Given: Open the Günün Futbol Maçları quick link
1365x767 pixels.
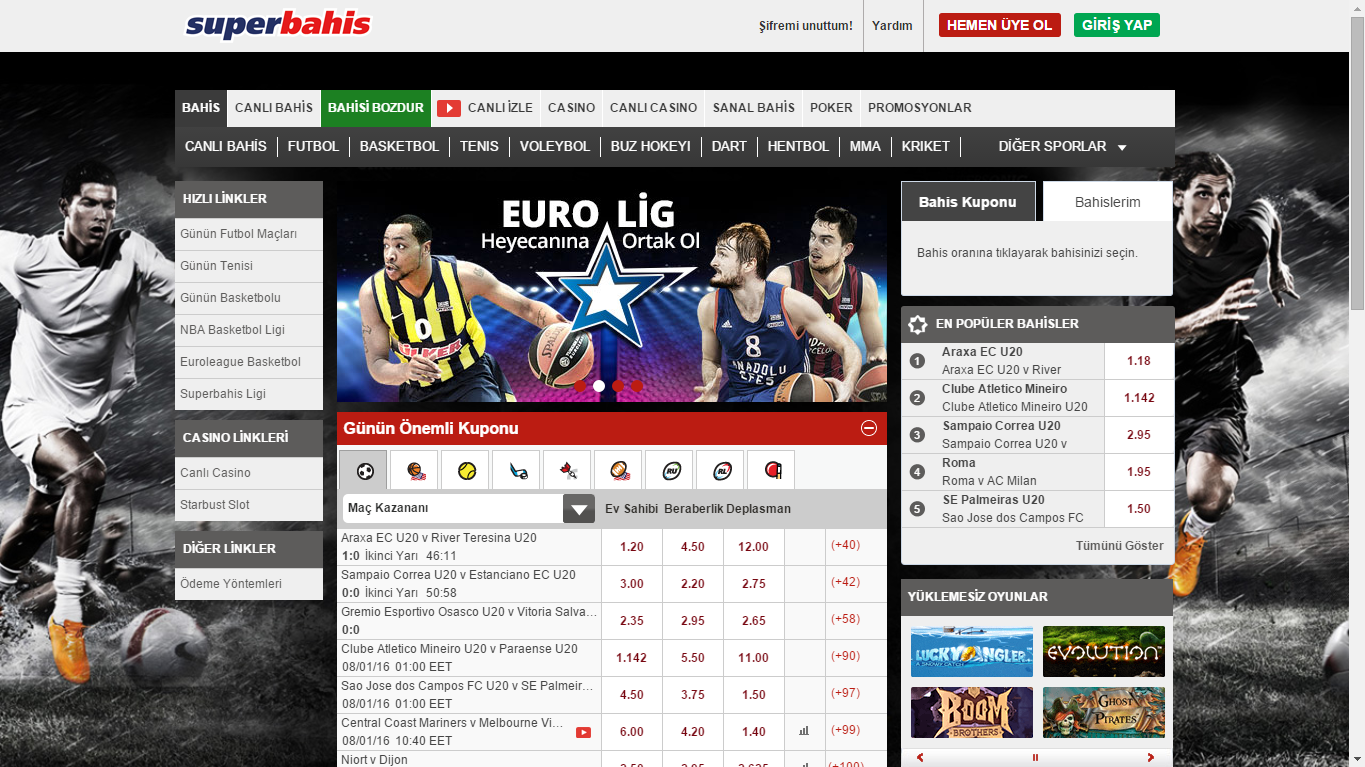Looking at the screenshot, I should tap(249, 234).
